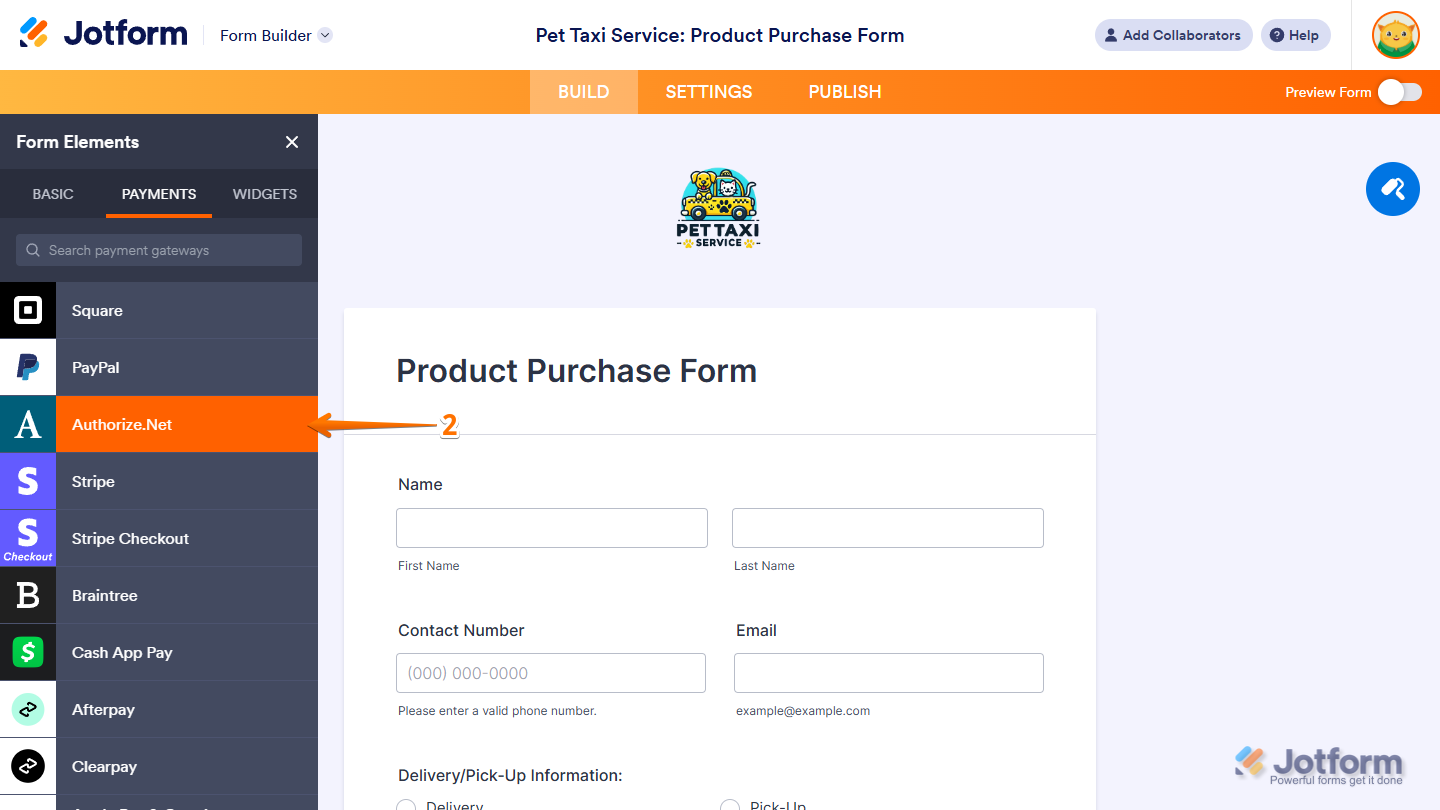Toggle the Preview Form switch
This screenshot has height=810, width=1440.
pyautogui.click(x=1399, y=92)
